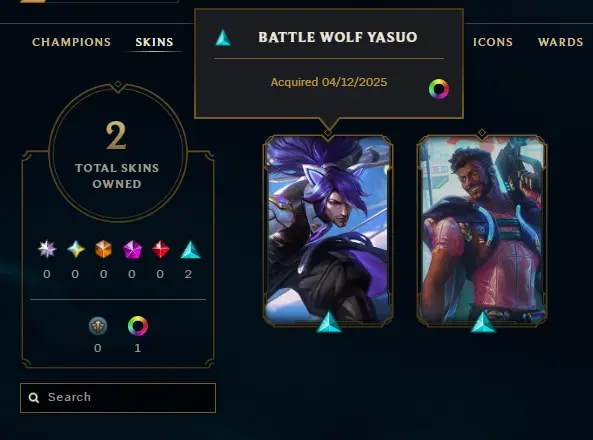Go to the Wards tab
Screen dimensions: 593x440
coord(560,42)
